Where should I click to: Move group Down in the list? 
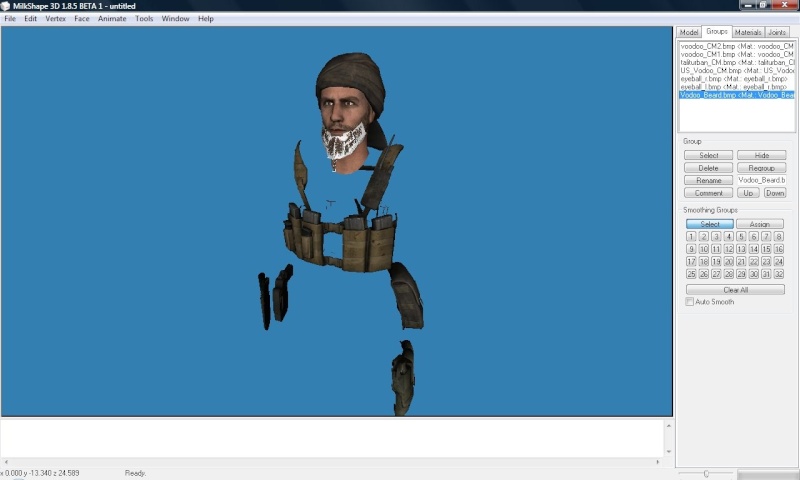(x=774, y=193)
